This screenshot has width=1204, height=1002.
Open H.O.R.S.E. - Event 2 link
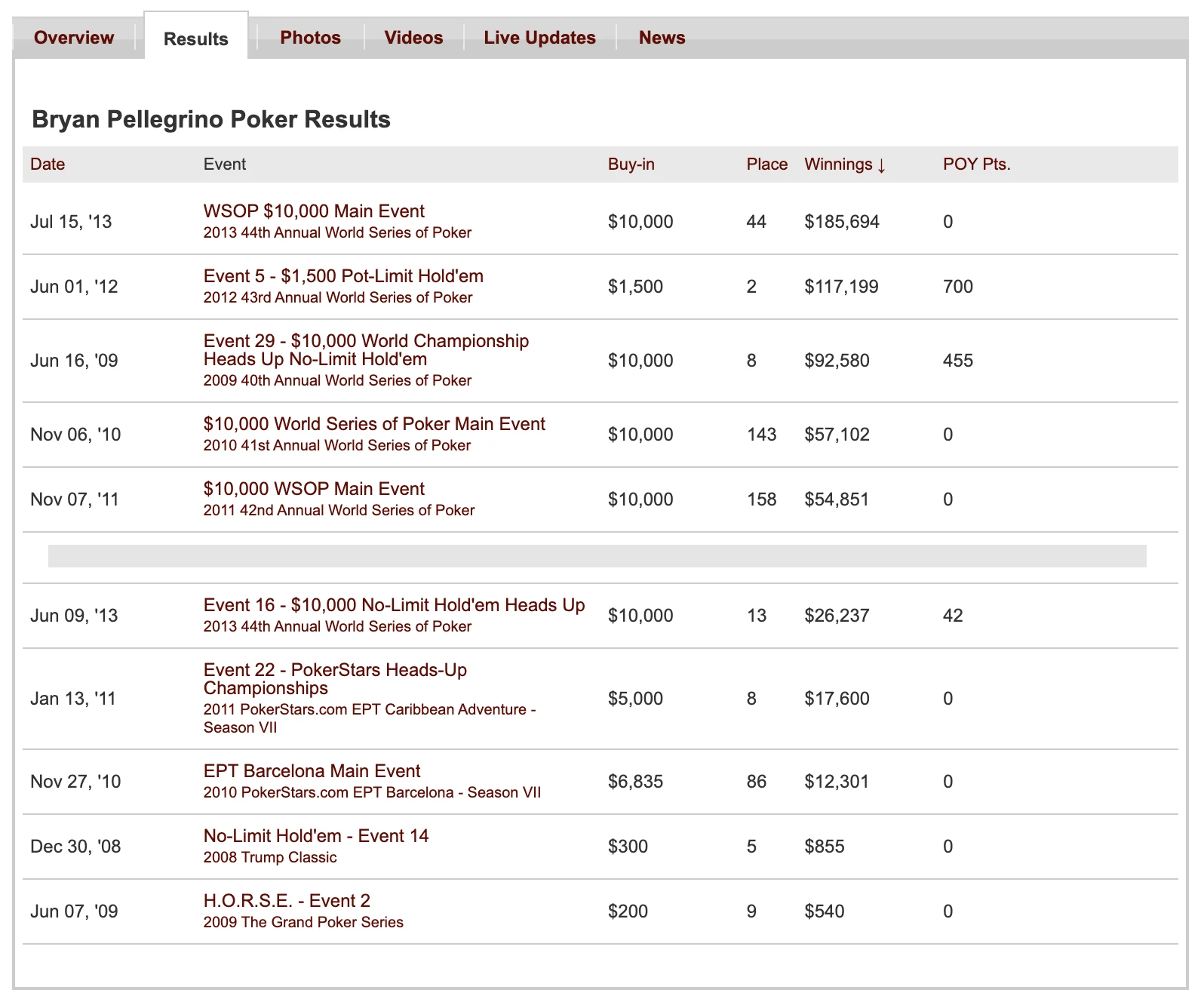coord(287,901)
